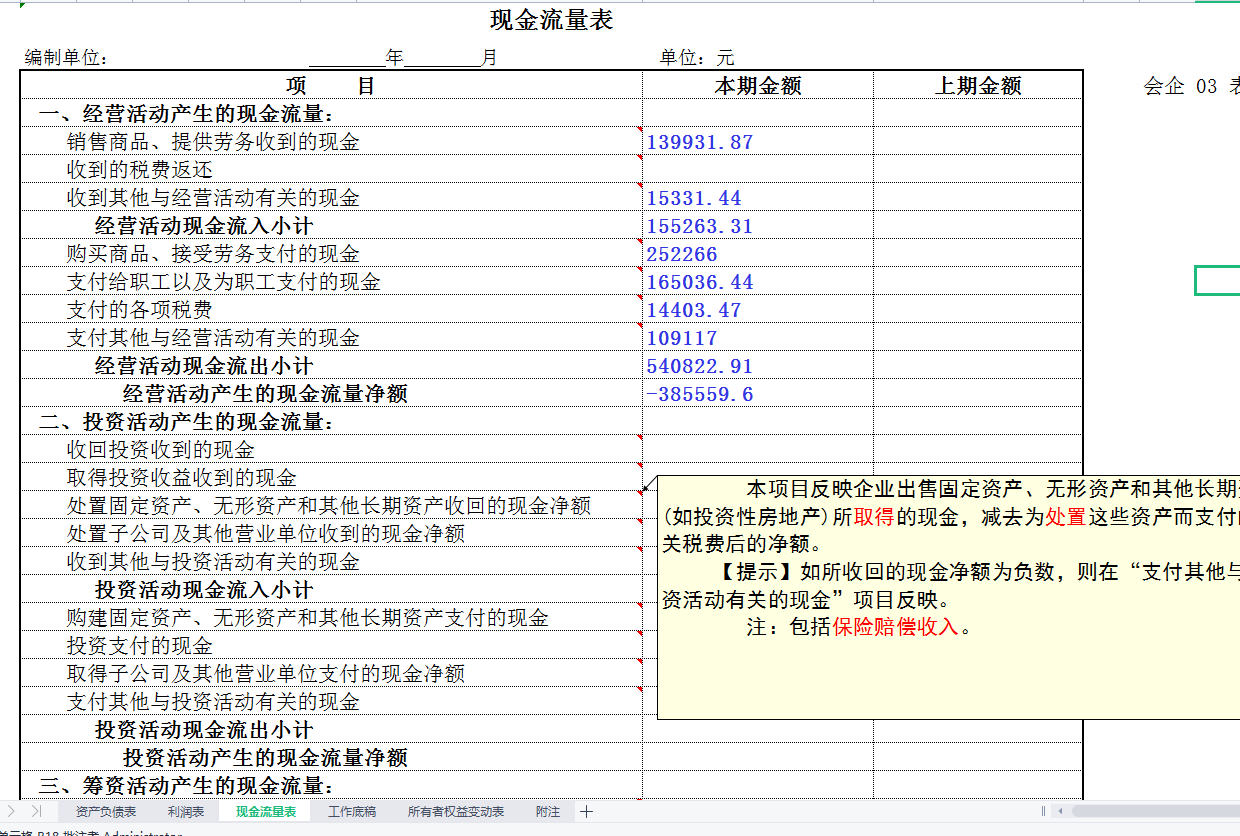Viewport: 1240px width, 836px height.
Task: Select row 销售商品、提供劳务收到的现金
Action: point(213,142)
